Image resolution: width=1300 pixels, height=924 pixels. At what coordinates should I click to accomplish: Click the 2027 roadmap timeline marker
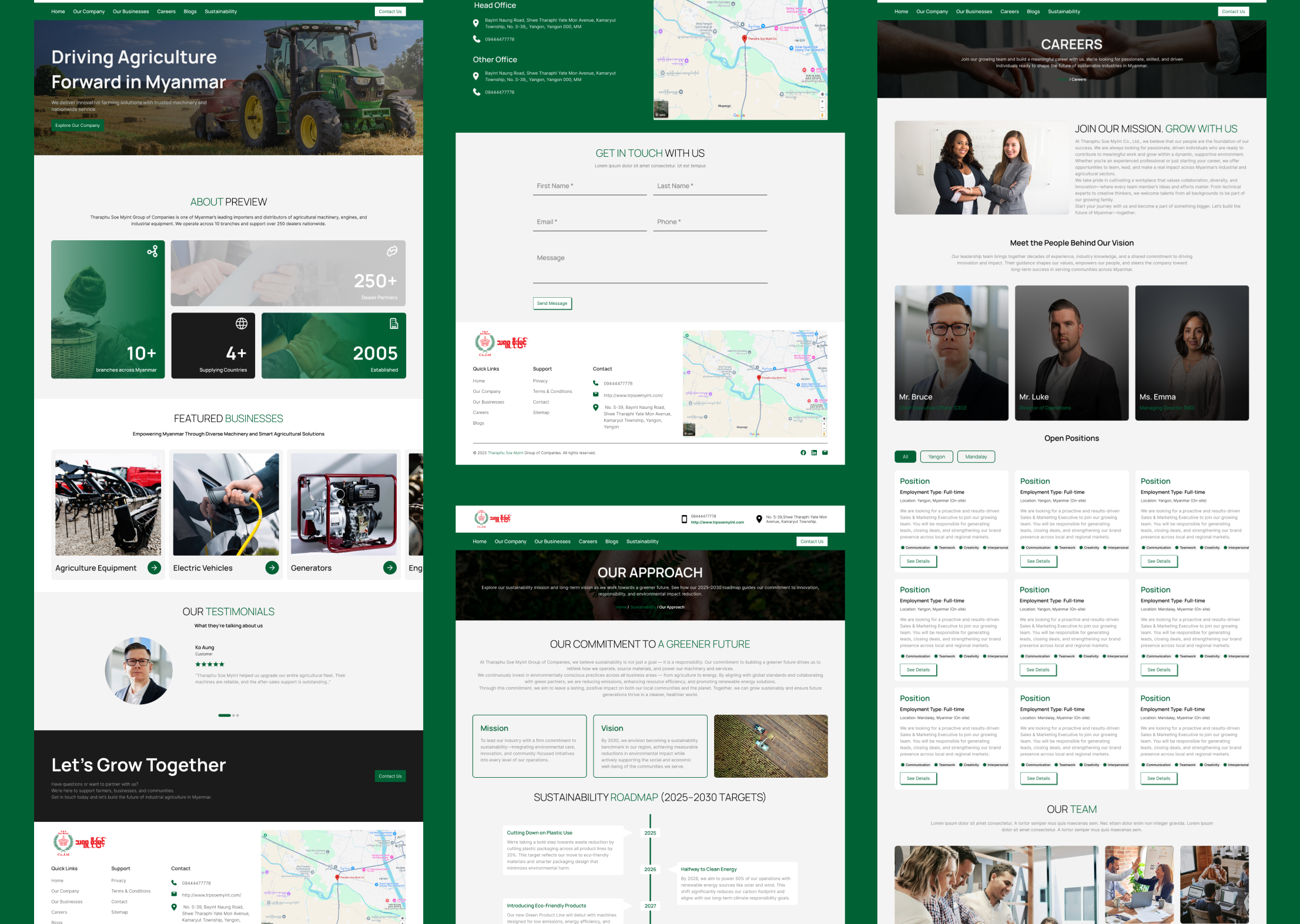[x=650, y=905]
